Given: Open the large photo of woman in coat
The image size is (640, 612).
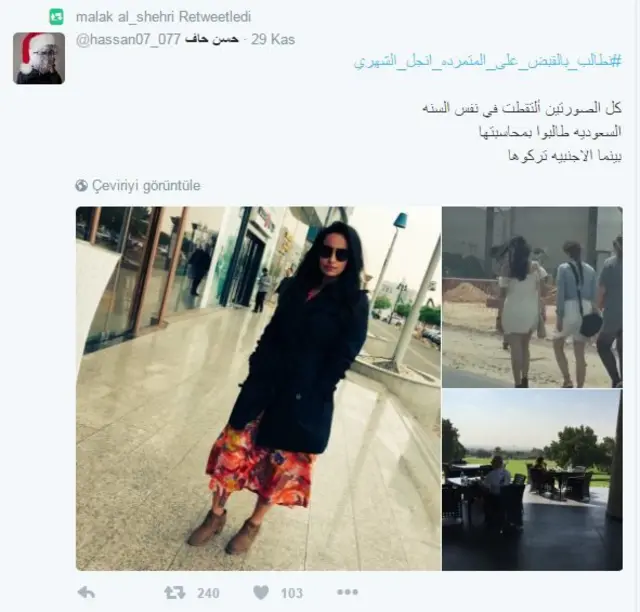Looking at the screenshot, I should click(258, 388).
